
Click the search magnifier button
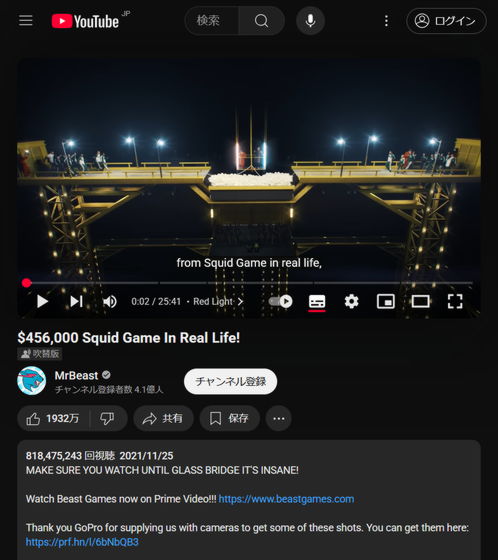tap(262, 21)
